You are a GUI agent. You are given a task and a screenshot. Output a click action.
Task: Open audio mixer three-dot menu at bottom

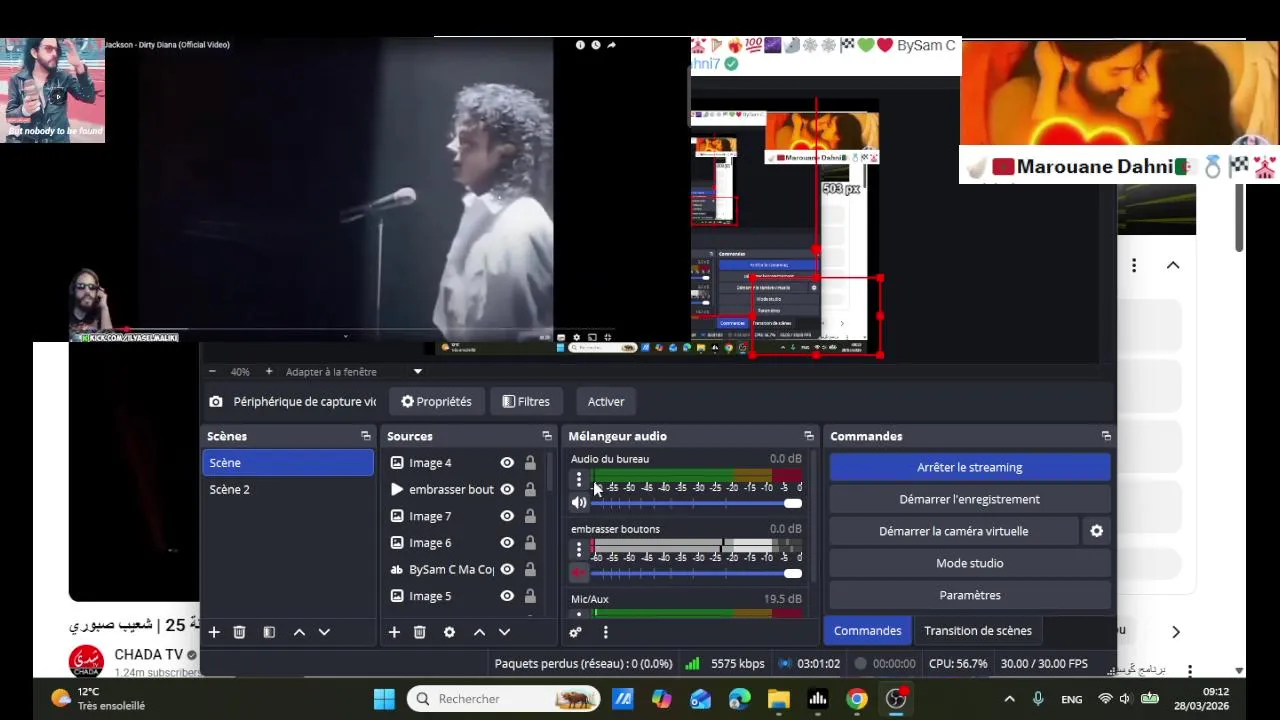click(x=605, y=632)
